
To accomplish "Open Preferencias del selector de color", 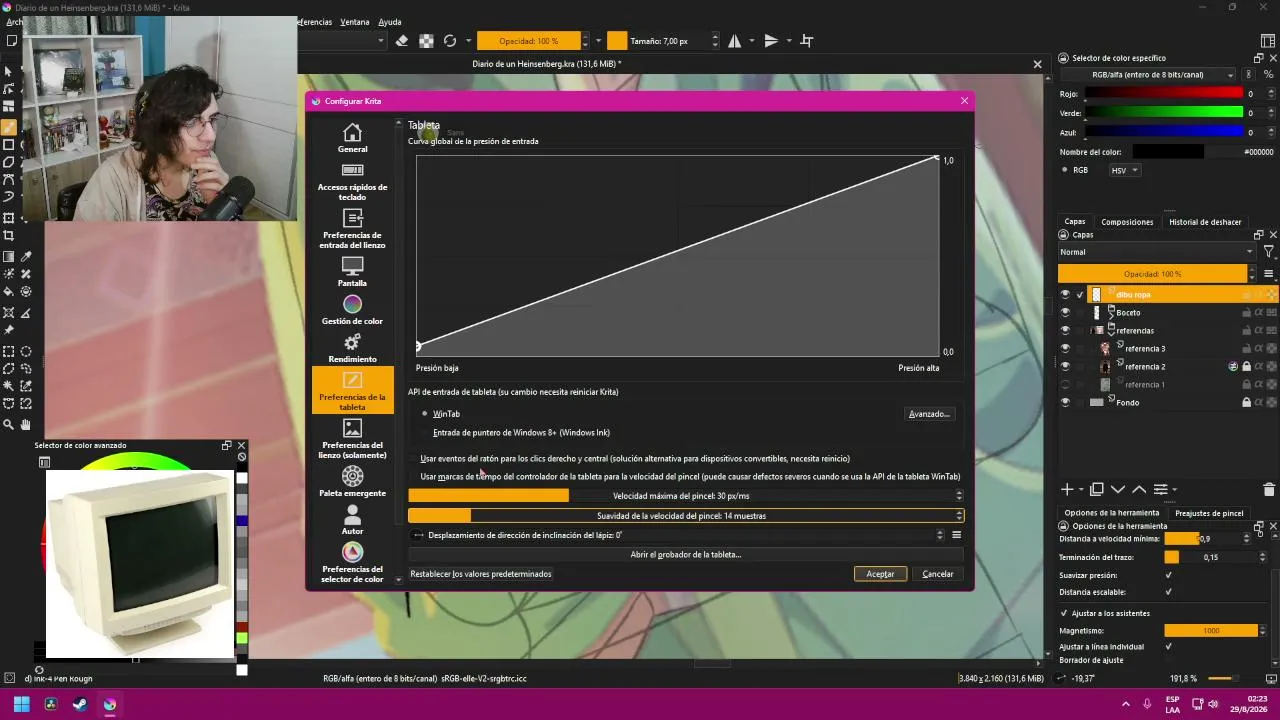I will pos(352,563).
